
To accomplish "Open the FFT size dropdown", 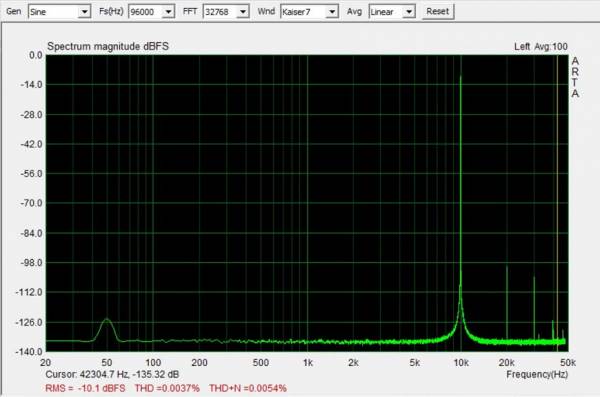I will (x=226, y=12).
